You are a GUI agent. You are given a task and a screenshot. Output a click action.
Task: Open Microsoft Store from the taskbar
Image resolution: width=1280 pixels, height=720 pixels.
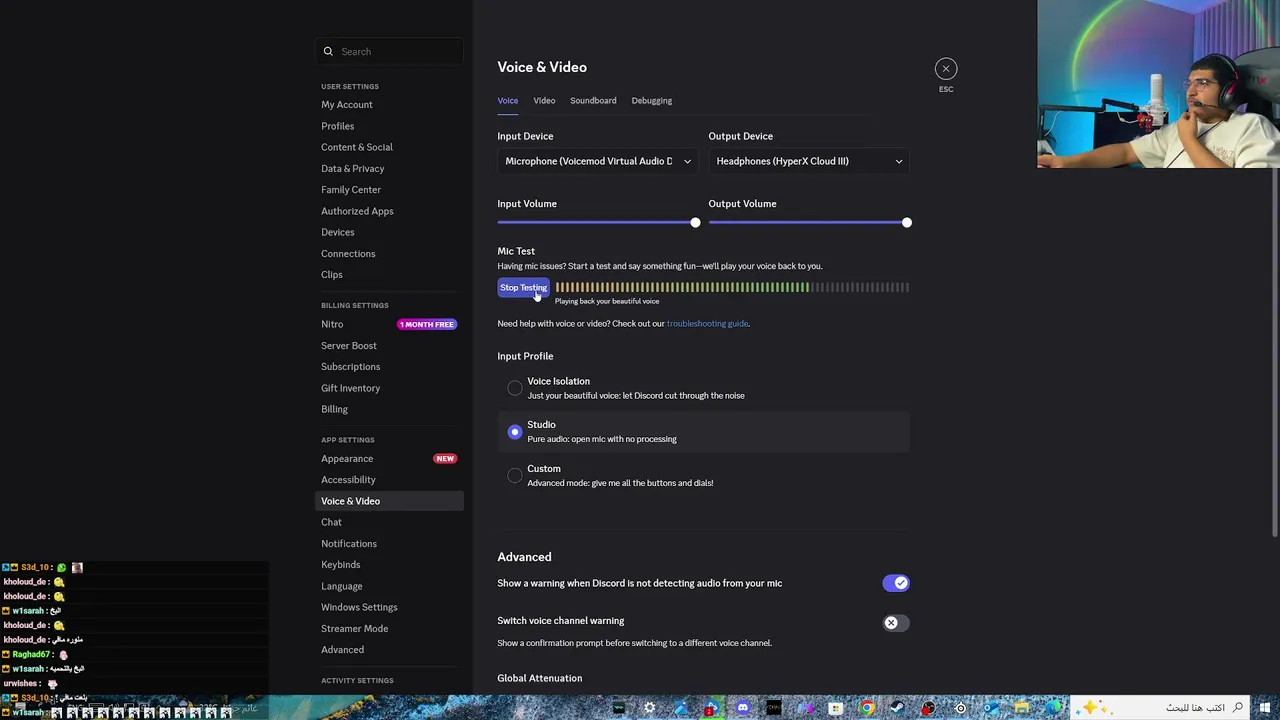pyautogui.click(x=835, y=708)
